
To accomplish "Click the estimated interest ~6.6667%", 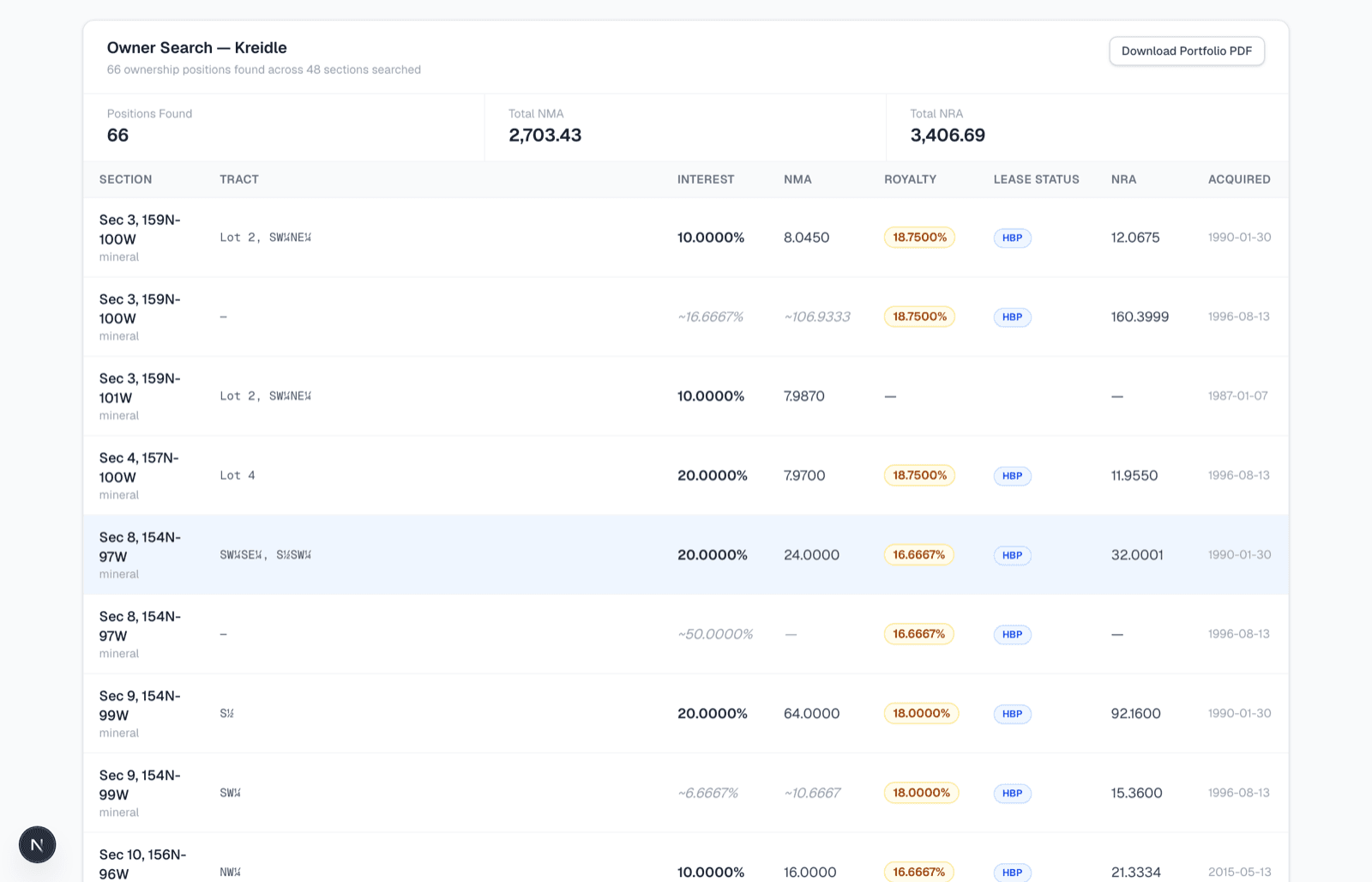I will click(x=707, y=793).
